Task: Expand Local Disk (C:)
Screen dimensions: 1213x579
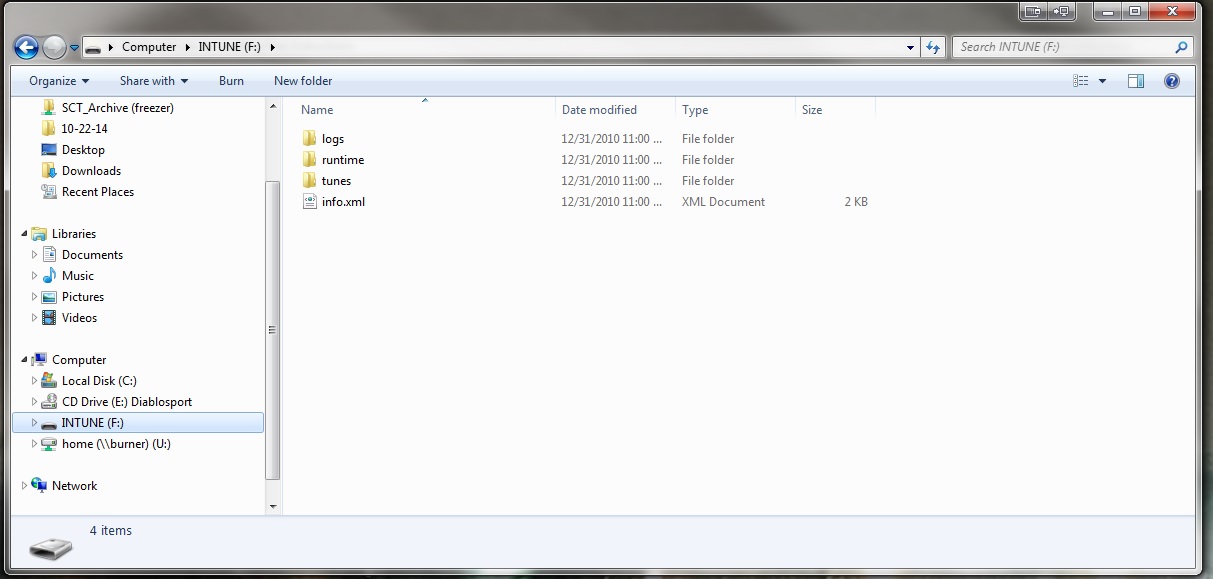Action: (34, 381)
